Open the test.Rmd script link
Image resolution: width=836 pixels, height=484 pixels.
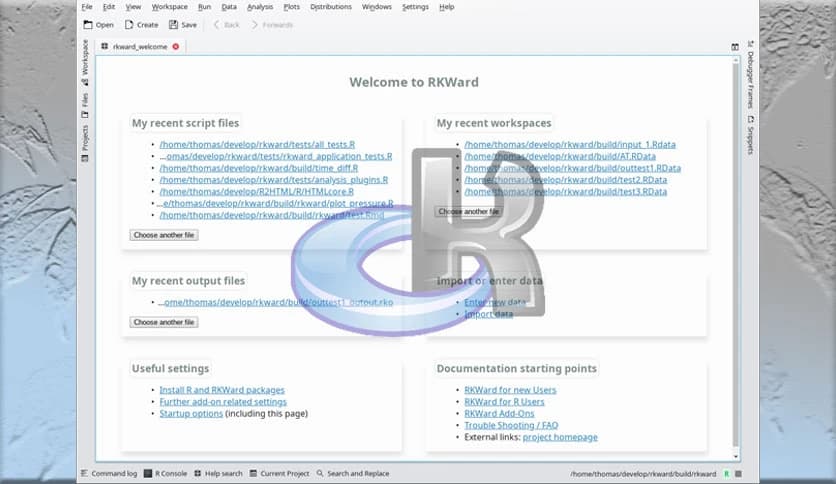pos(272,215)
